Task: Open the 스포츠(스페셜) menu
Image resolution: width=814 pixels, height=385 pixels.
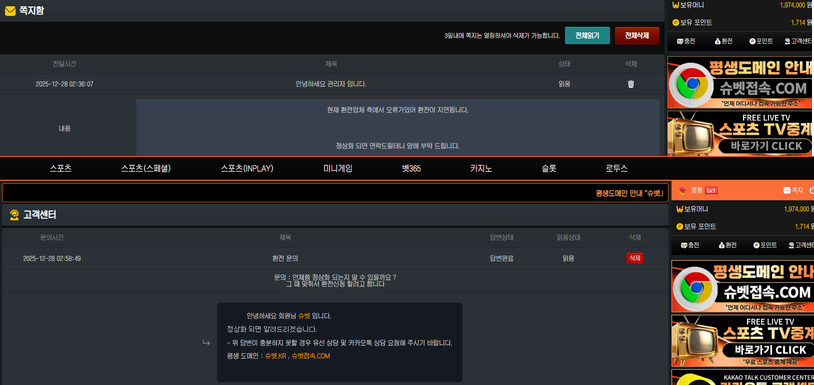Action: pyautogui.click(x=146, y=169)
